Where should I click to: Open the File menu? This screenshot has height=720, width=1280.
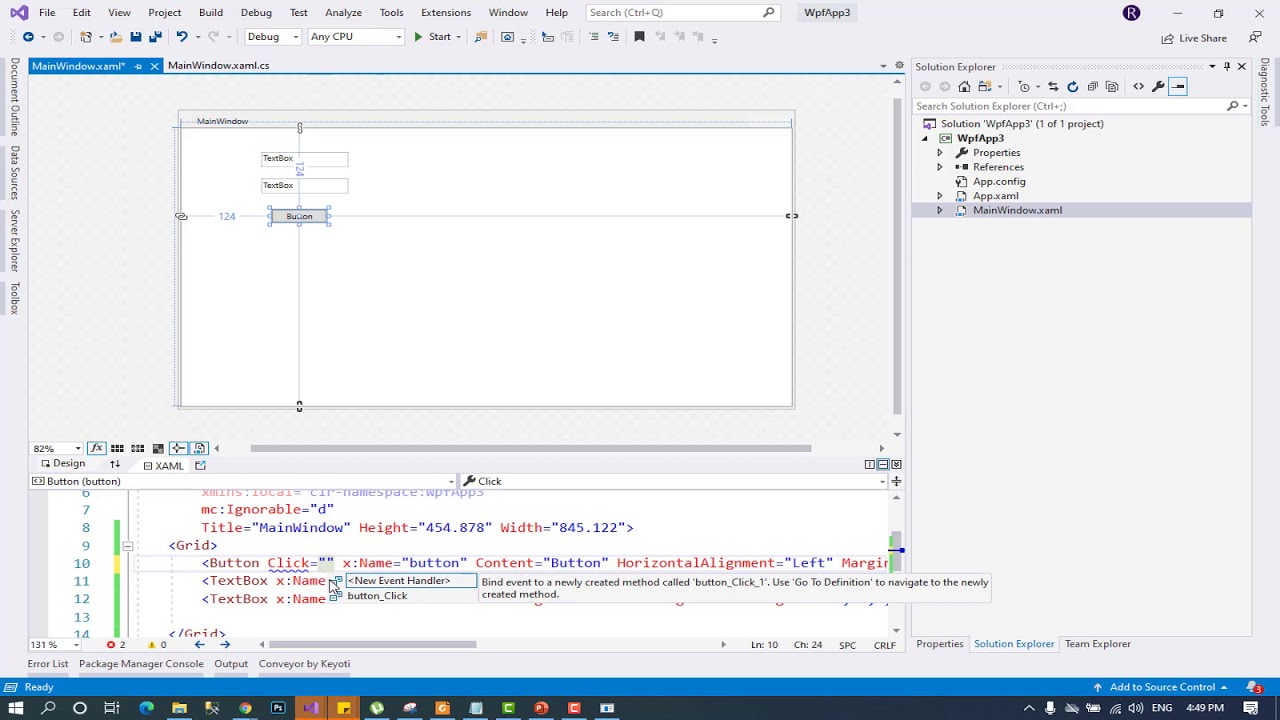[x=47, y=12]
